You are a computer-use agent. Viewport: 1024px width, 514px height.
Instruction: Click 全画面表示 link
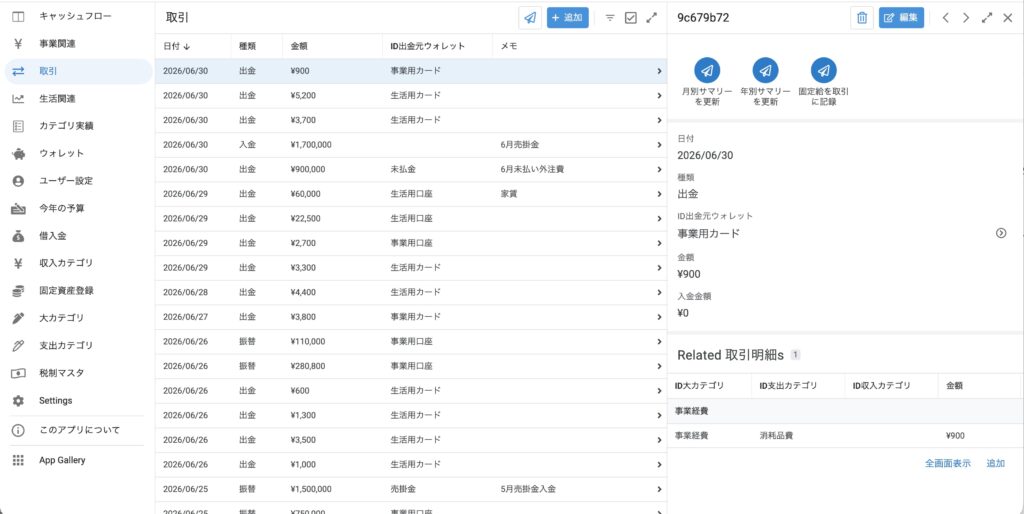[x=948, y=464]
